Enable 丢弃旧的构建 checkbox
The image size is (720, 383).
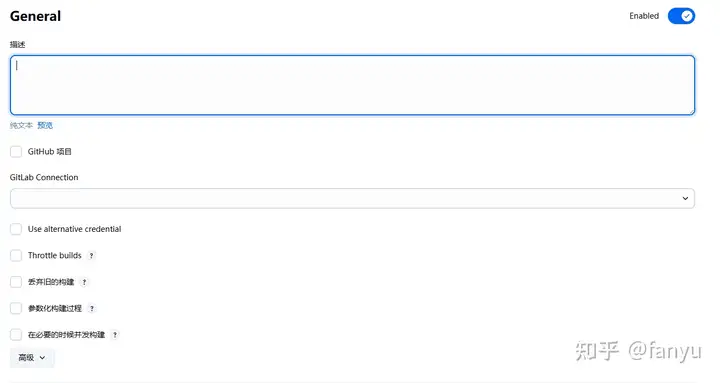pos(16,282)
